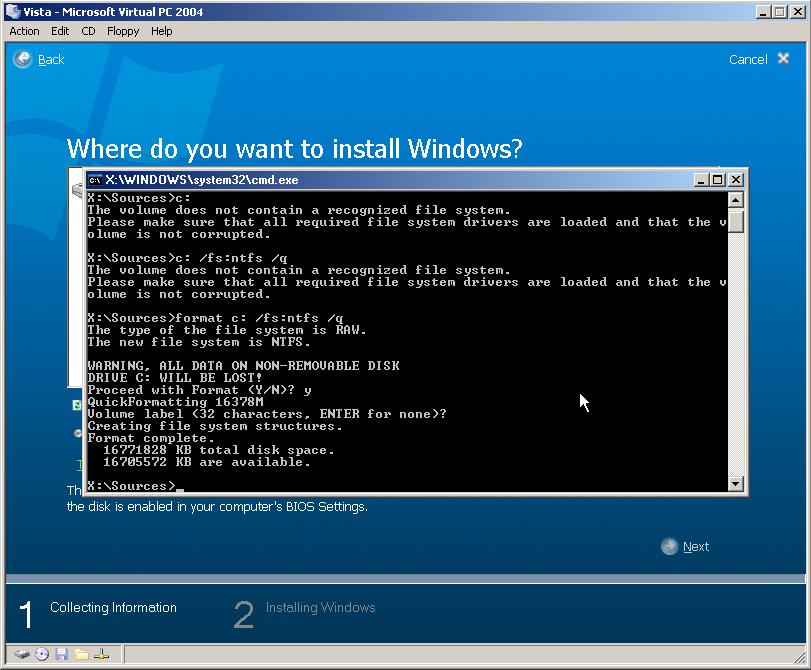811x670 pixels.
Task: Click 'Proceed with Format (Y/N)? y' line
Action: (199, 390)
